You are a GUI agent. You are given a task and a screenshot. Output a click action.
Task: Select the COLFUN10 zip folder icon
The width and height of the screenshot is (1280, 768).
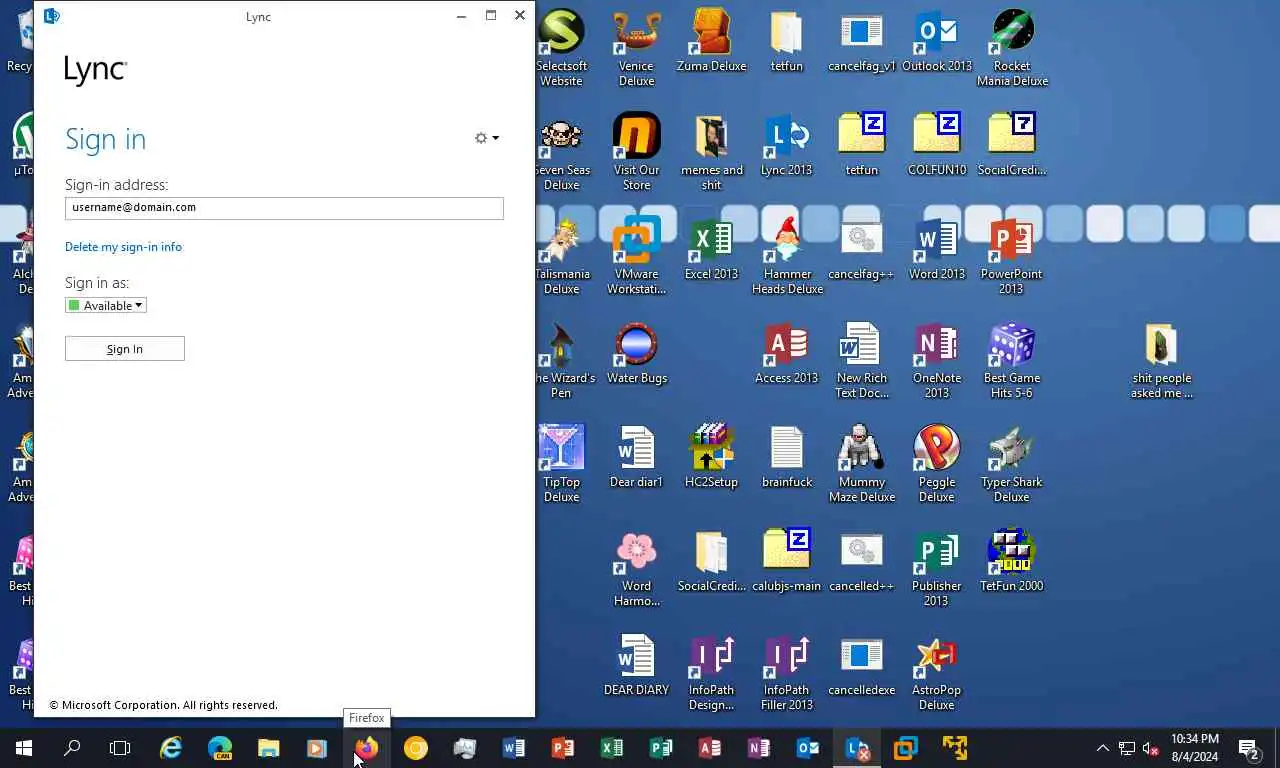(937, 145)
